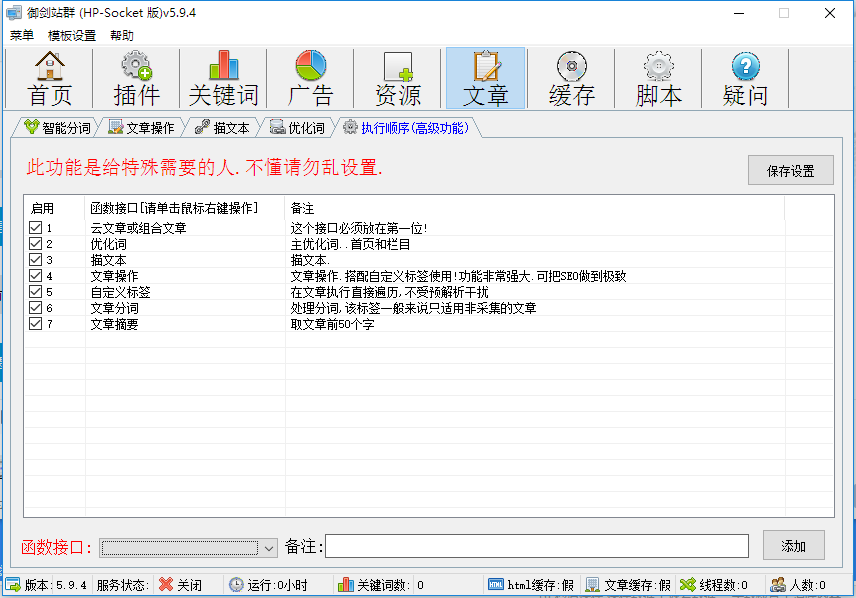Switch to the 文章操作 tab
The width and height of the screenshot is (856, 598).
tap(141, 128)
